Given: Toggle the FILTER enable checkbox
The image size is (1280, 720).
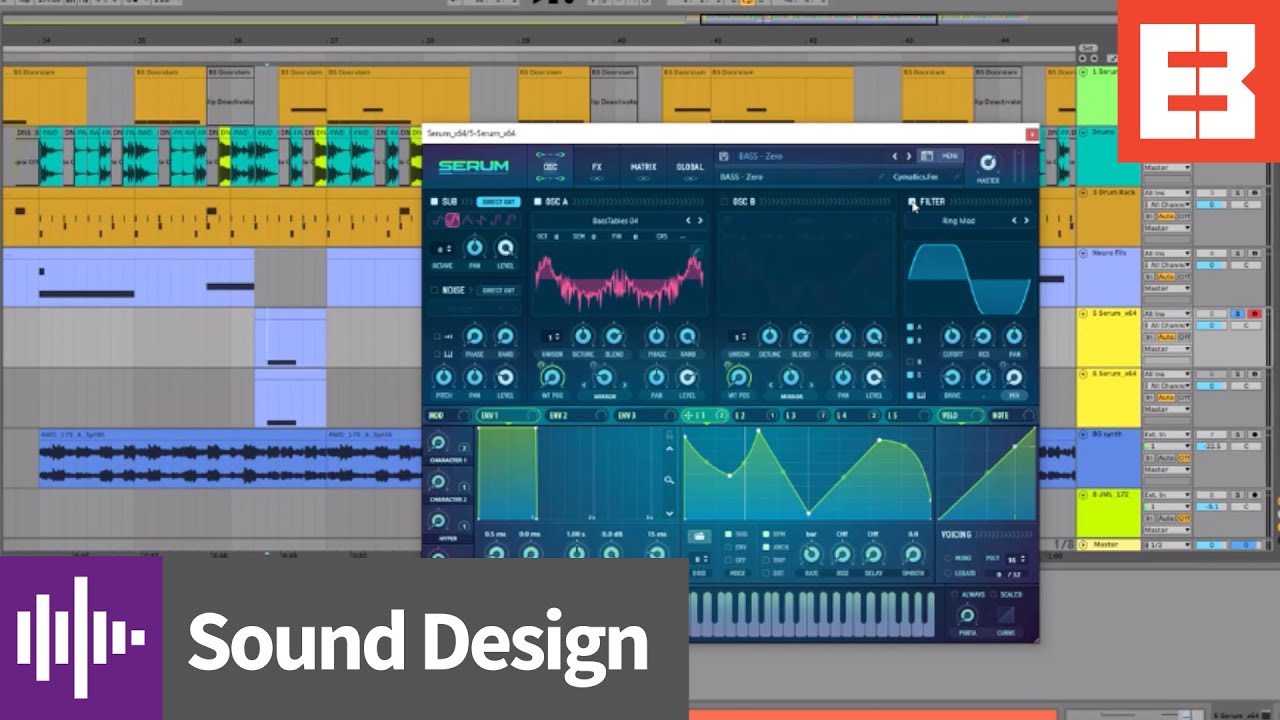Looking at the screenshot, I should pyautogui.click(x=912, y=202).
